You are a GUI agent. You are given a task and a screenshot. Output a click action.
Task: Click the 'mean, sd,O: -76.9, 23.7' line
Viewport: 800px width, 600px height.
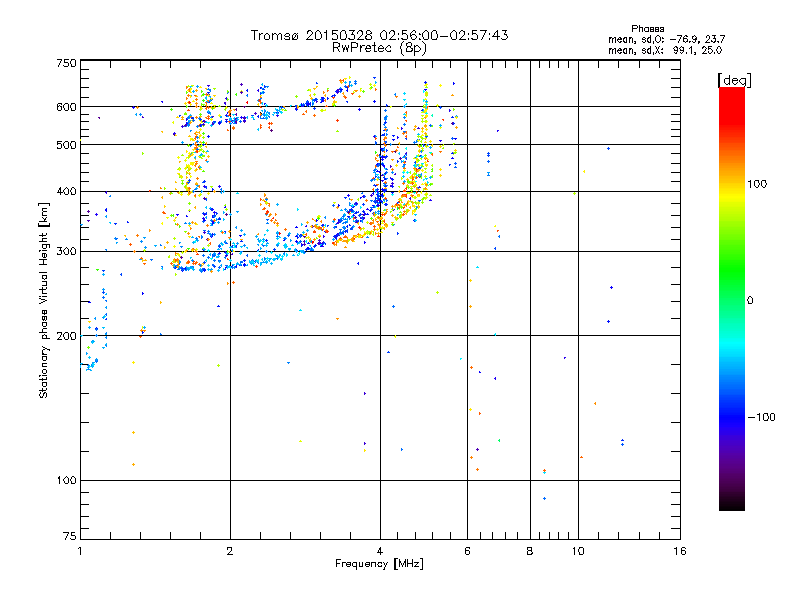tap(666, 39)
